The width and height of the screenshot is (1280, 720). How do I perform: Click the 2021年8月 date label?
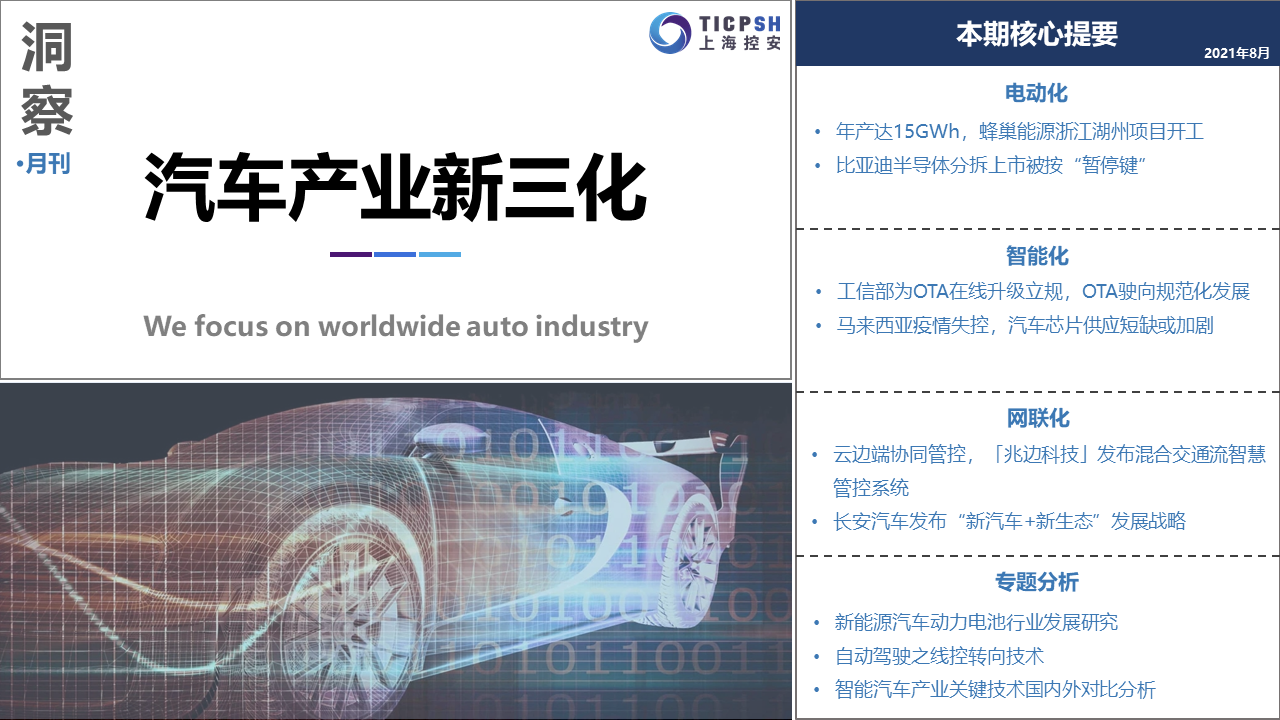point(1236,52)
